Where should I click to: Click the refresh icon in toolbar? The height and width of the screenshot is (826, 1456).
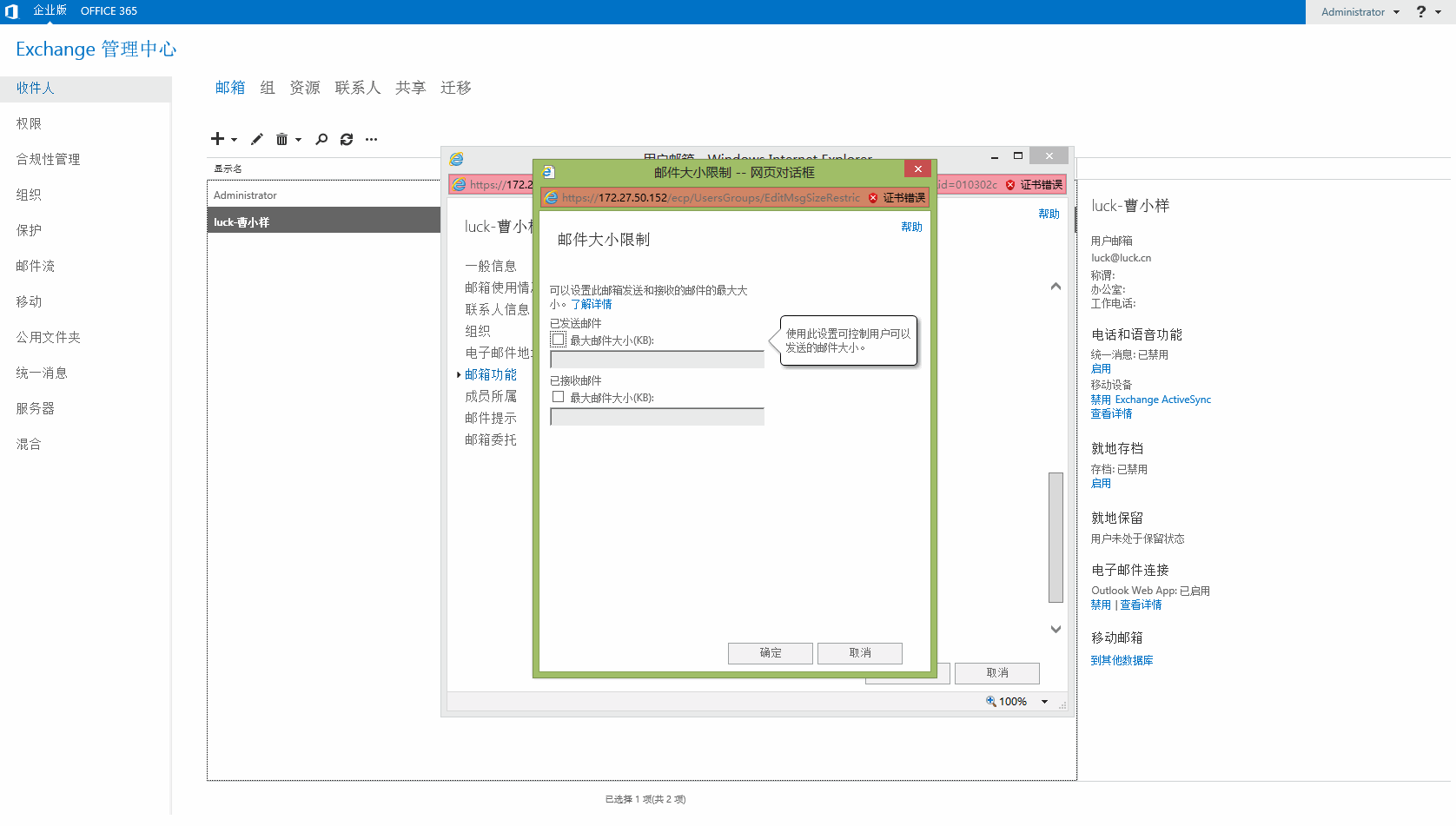(347, 139)
